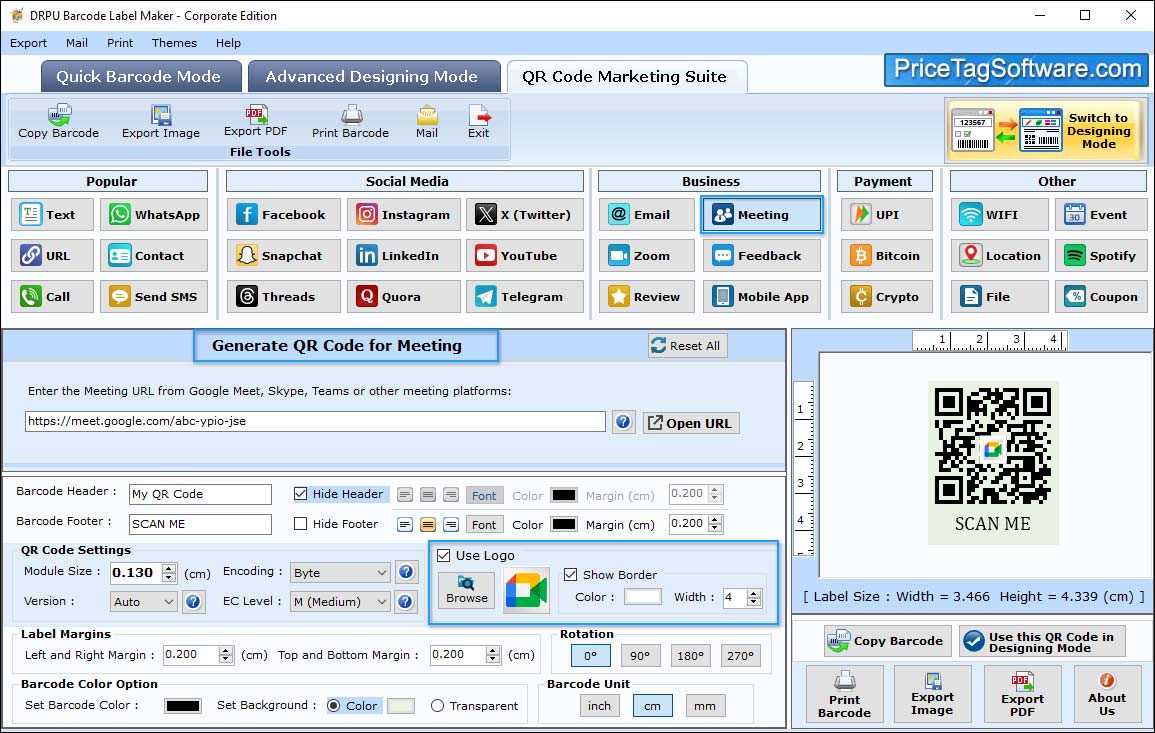Set barcode unit to inch
Image resolution: width=1155 pixels, height=733 pixels.
600,706
